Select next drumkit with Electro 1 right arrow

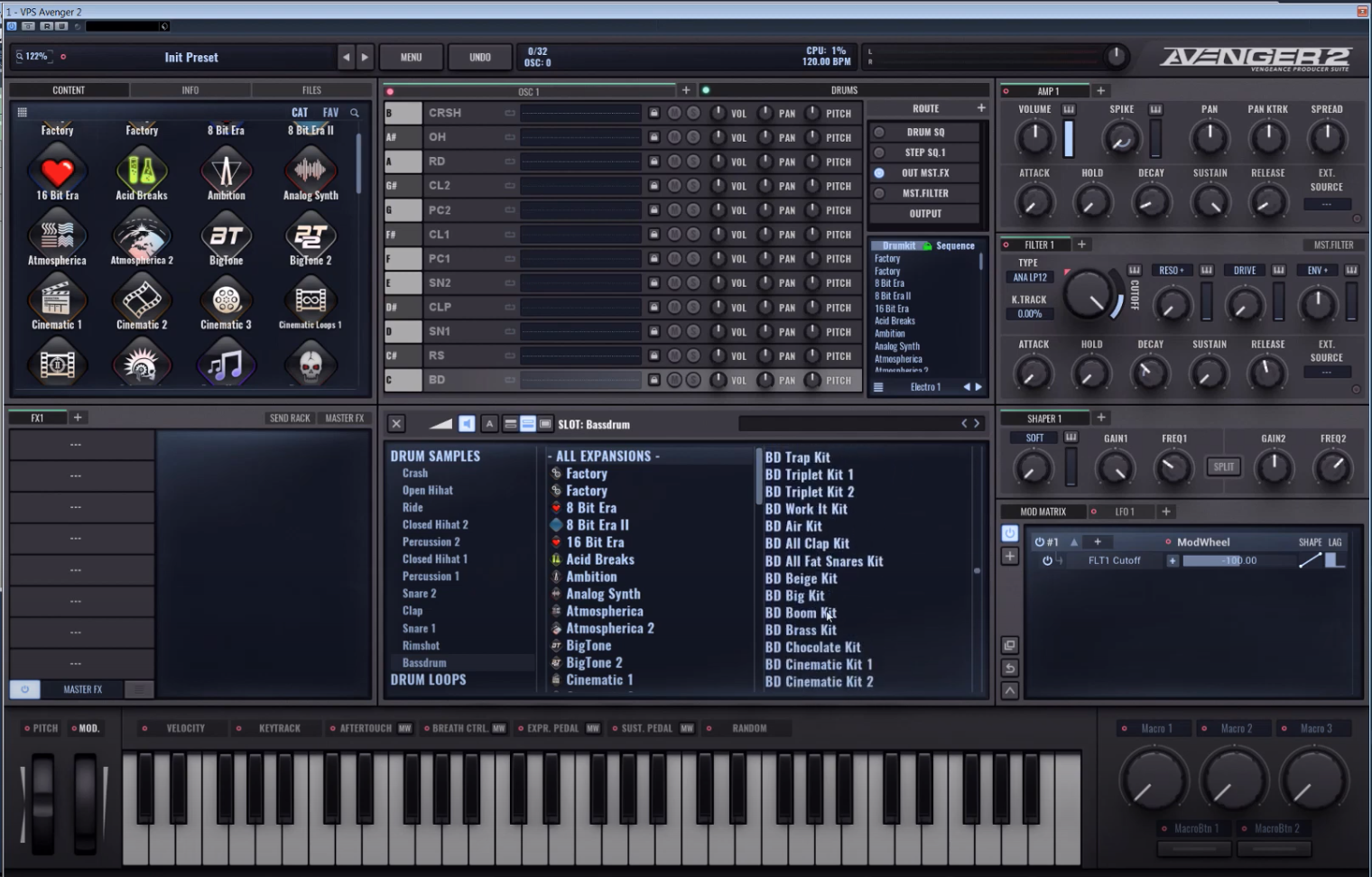click(978, 387)
